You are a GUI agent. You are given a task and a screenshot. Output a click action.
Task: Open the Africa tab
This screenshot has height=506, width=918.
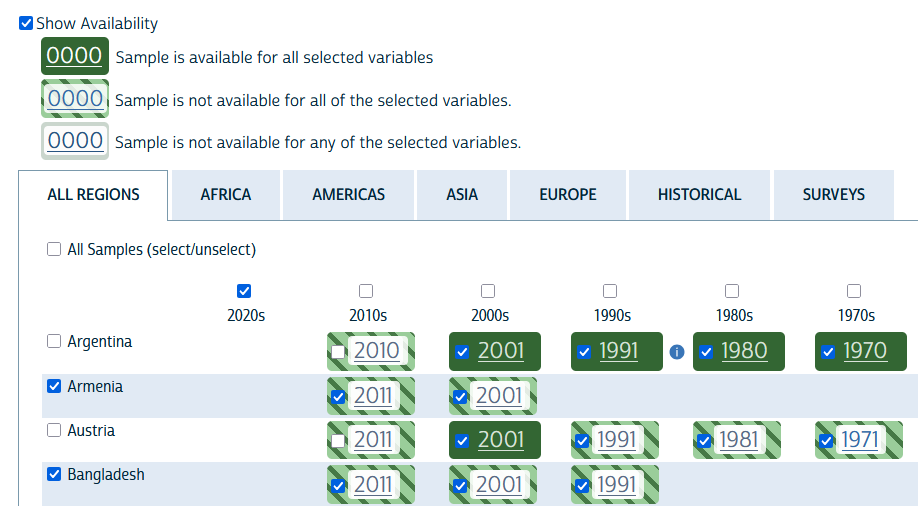[225, 195]
